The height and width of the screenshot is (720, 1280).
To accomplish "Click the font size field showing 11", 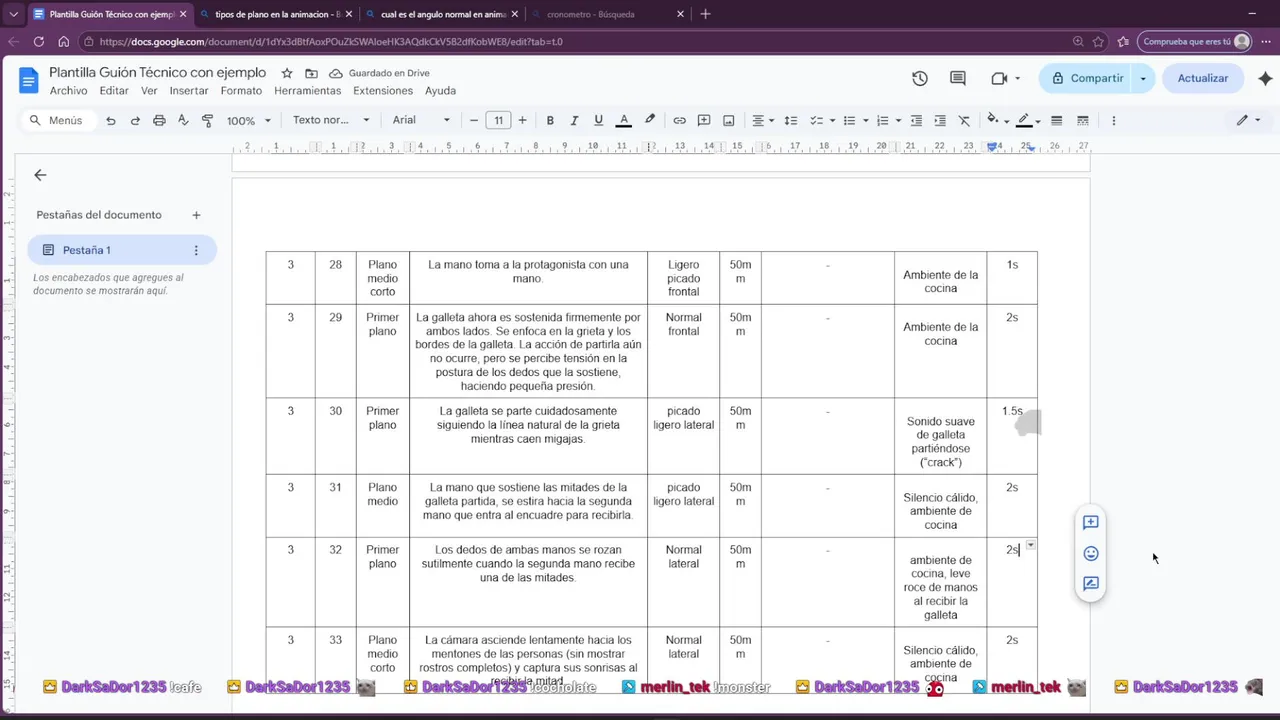I will [498, 120].
